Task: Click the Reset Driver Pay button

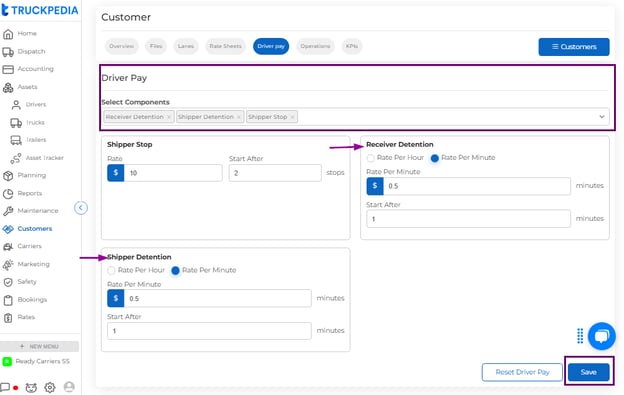Action: coord(522,372)
